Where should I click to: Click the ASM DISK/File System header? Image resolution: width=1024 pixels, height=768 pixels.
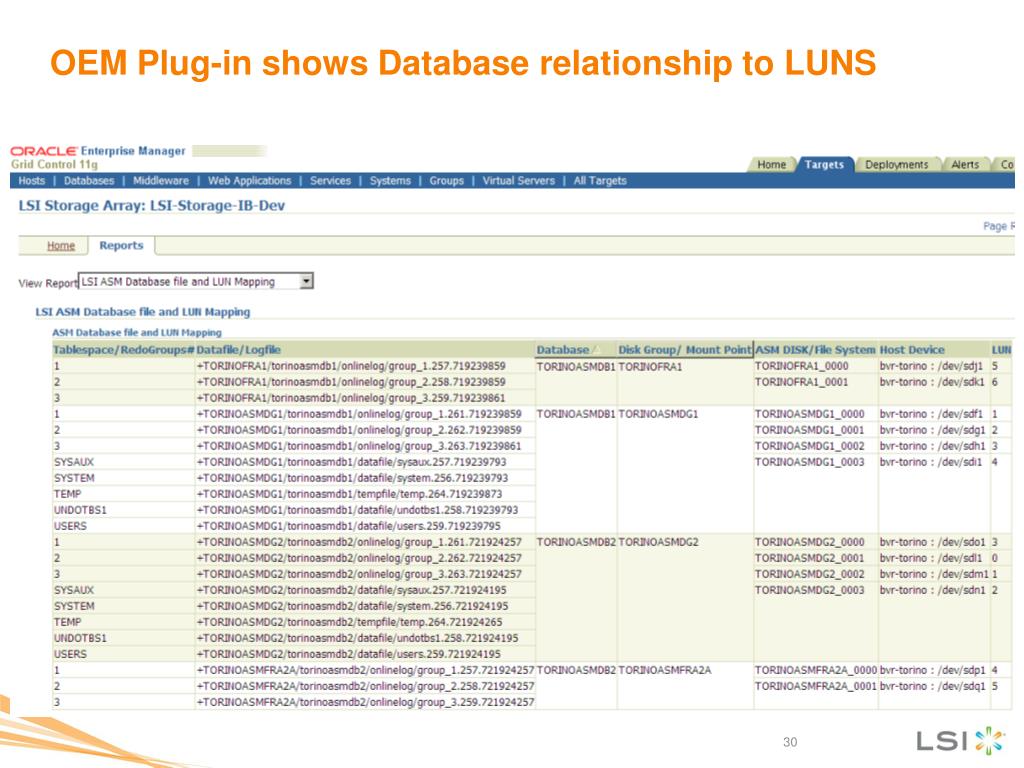tap(815, 350)
